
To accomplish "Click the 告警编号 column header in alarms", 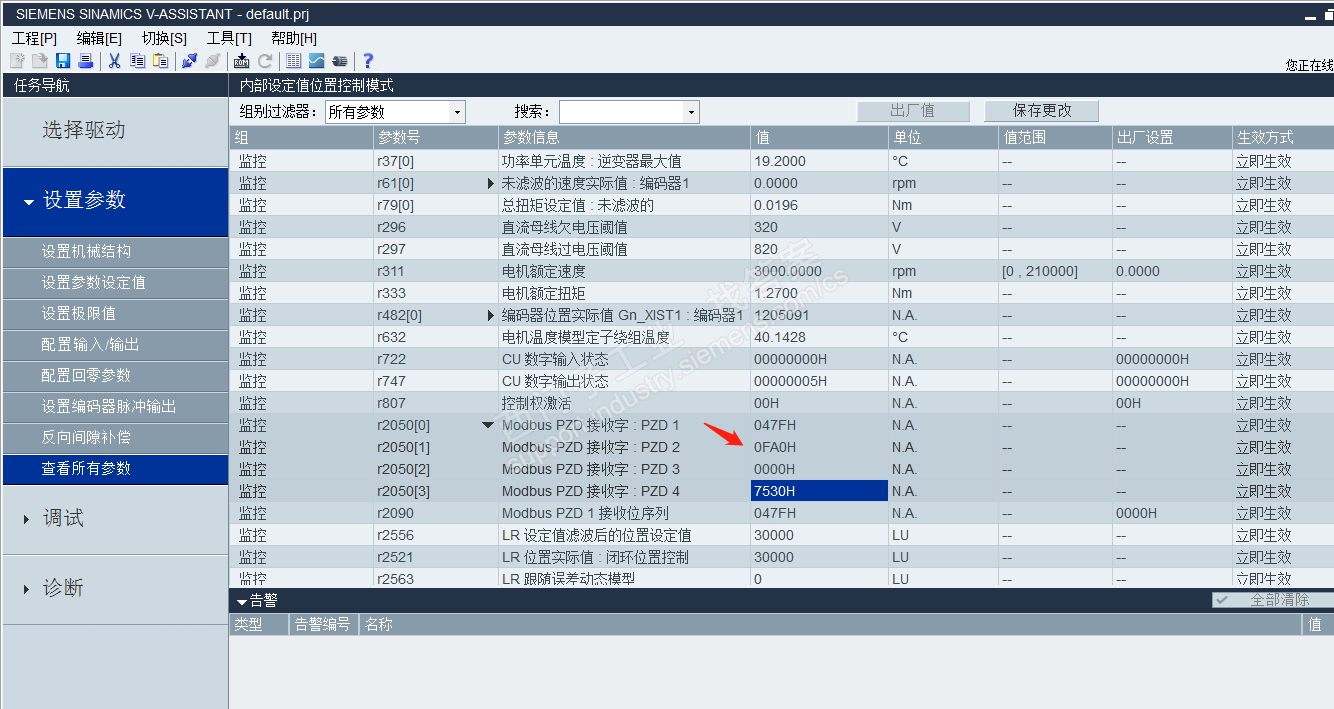I will pyautogui.click(x=324, y=624).
